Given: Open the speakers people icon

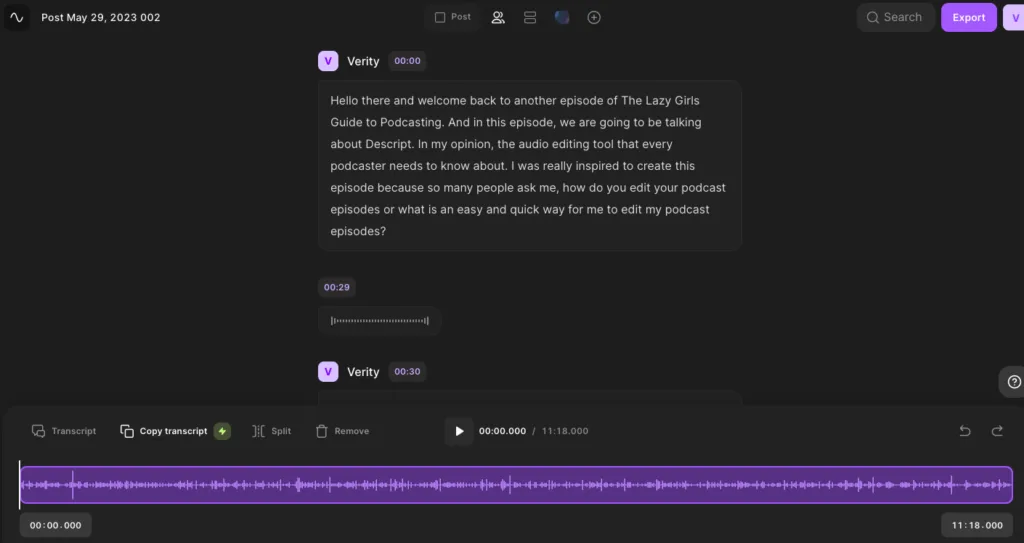Looking at the screenshot, I should (498, 18).
